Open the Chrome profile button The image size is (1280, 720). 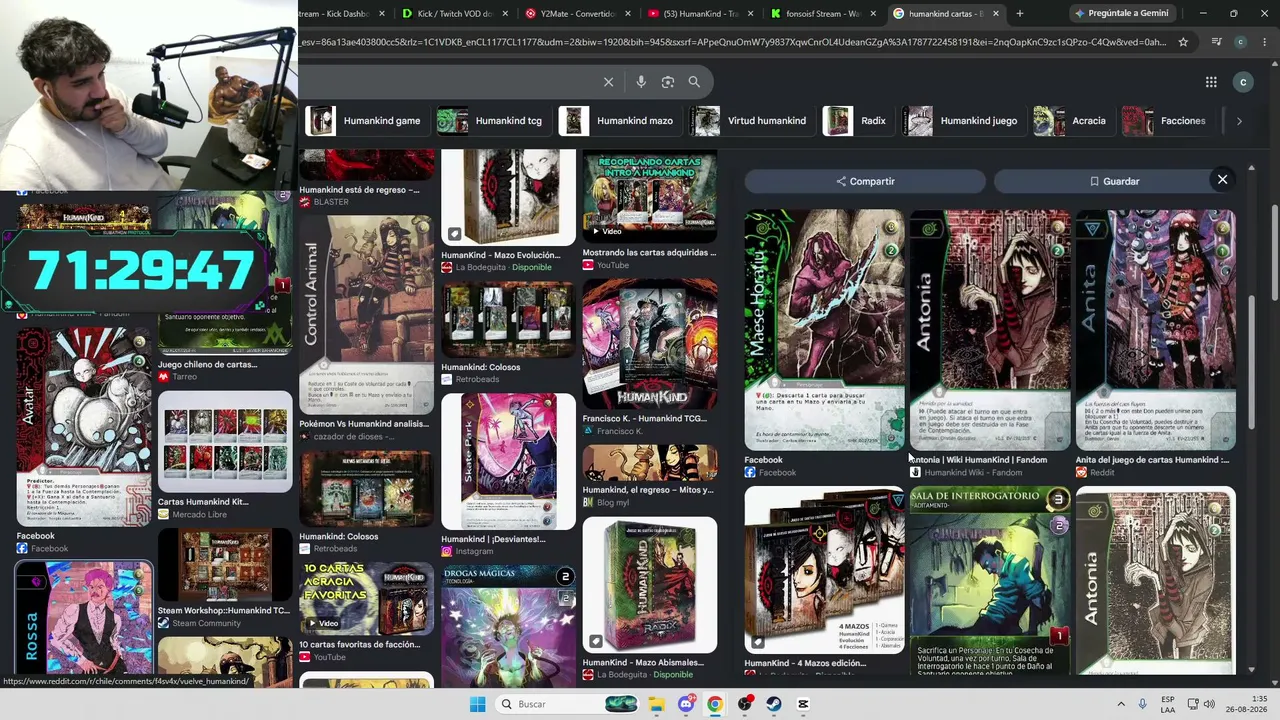coord(1241,42)
